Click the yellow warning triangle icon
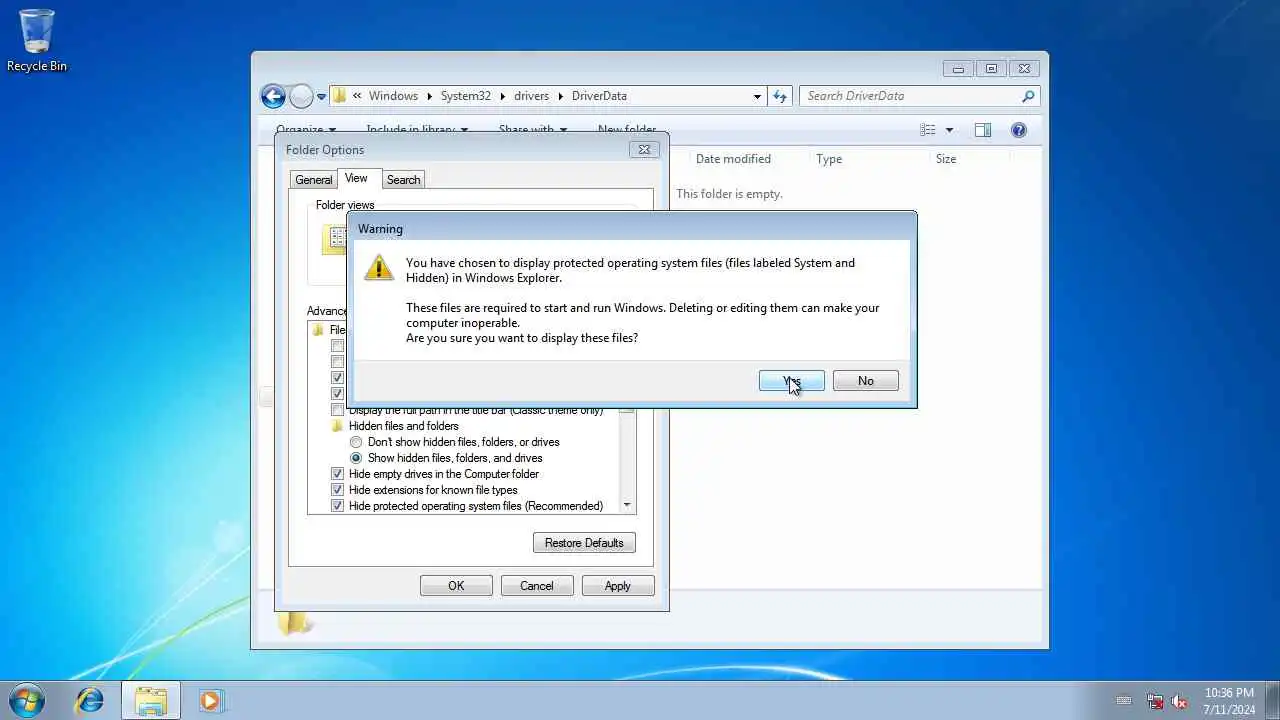 (x=379, y=267)
